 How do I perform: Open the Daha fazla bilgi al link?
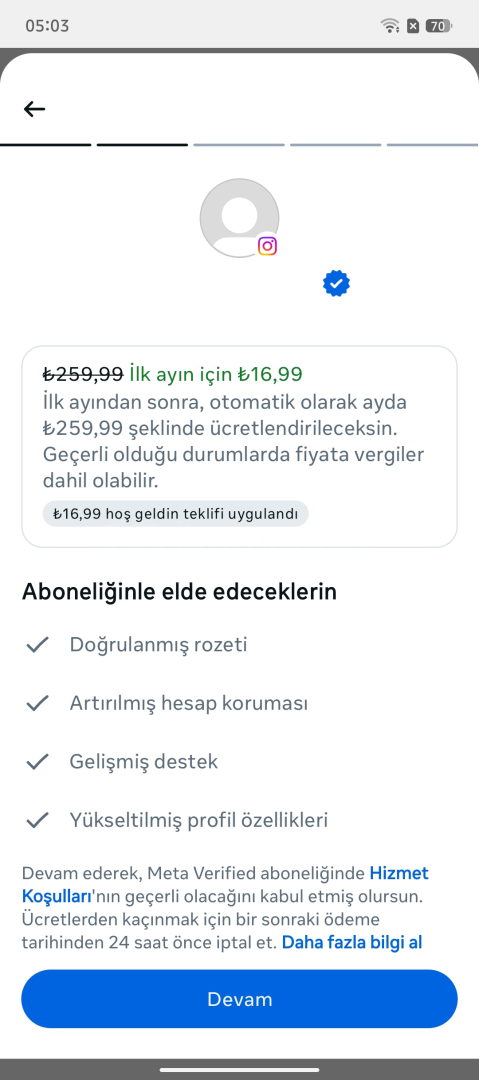pyautogui.click(x=352, y=942)
